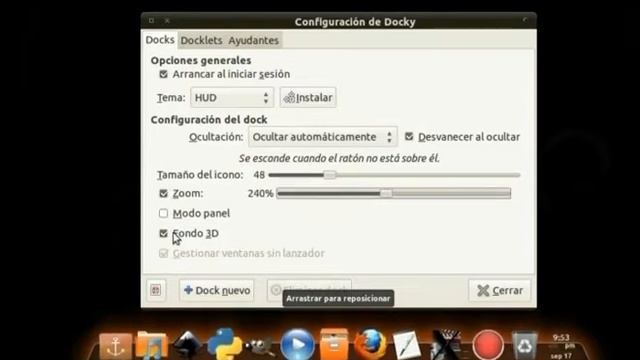The image size is (640, 360).
Task: Click the red record button dock icon
Action: click(x=488, y=345)
